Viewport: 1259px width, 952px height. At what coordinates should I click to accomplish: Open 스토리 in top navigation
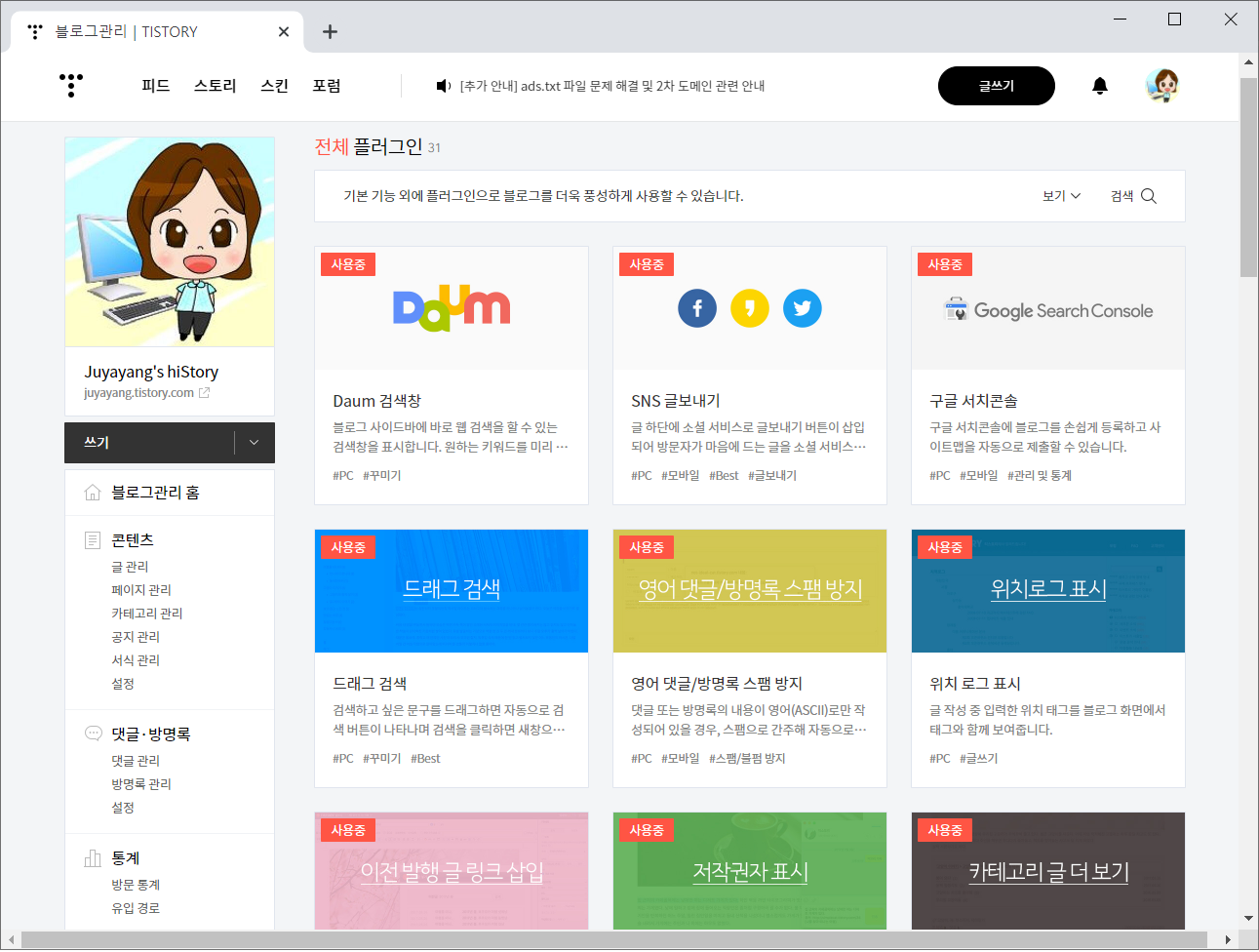point(216,86)
